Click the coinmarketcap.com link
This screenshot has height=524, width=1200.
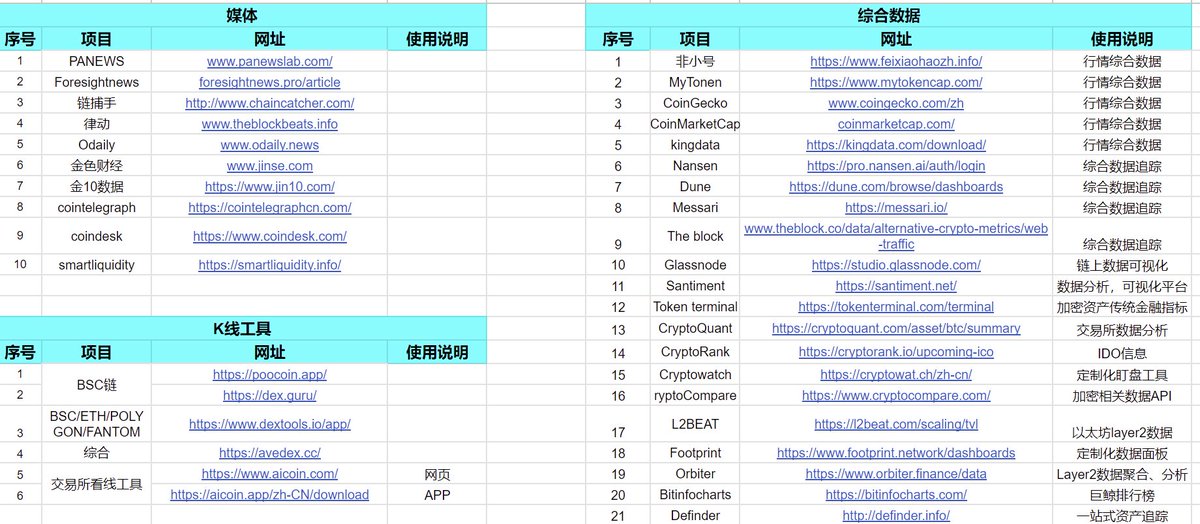[x=896, y=124]
